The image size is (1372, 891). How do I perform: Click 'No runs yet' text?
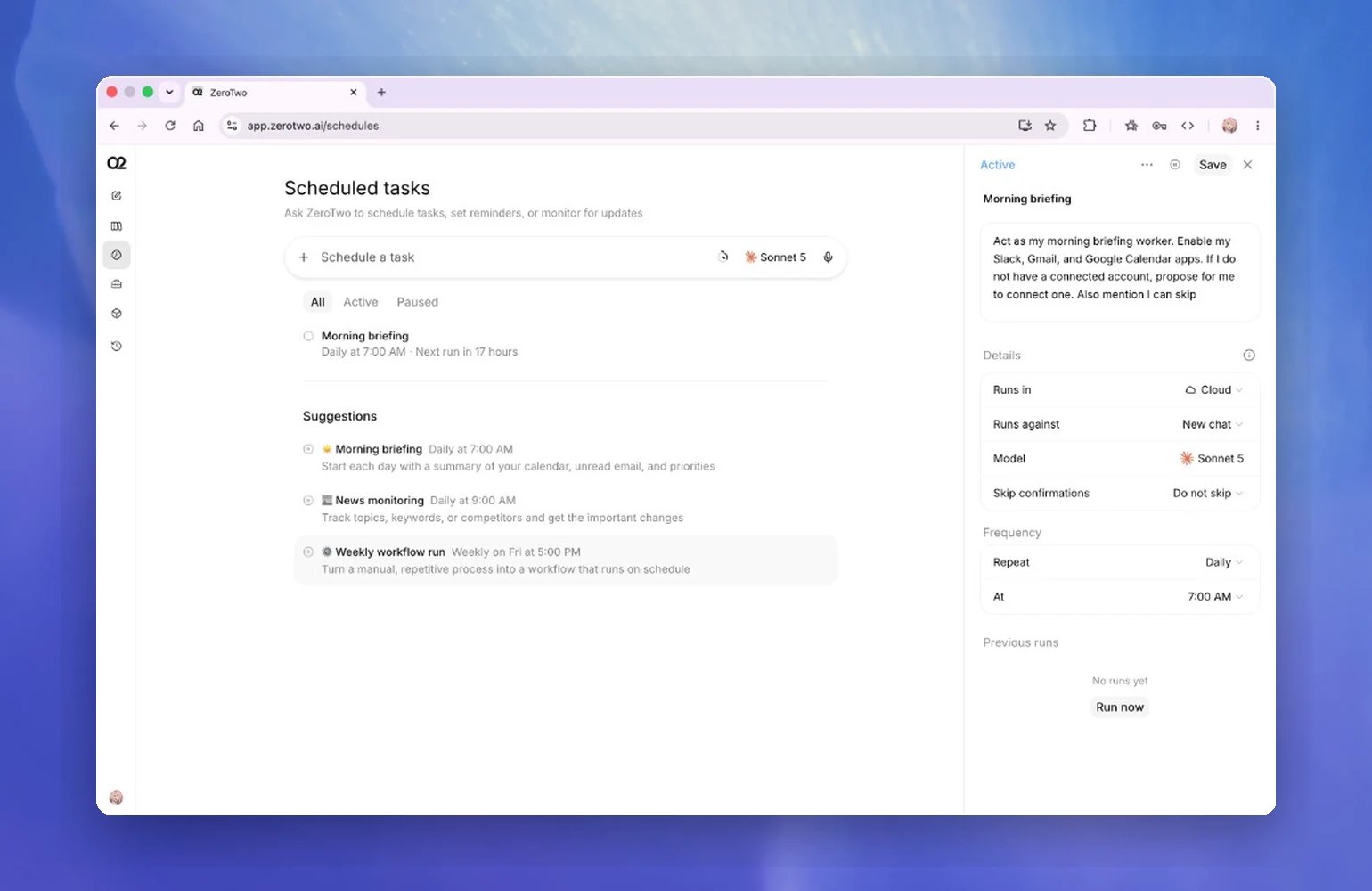pos(1120,681)
